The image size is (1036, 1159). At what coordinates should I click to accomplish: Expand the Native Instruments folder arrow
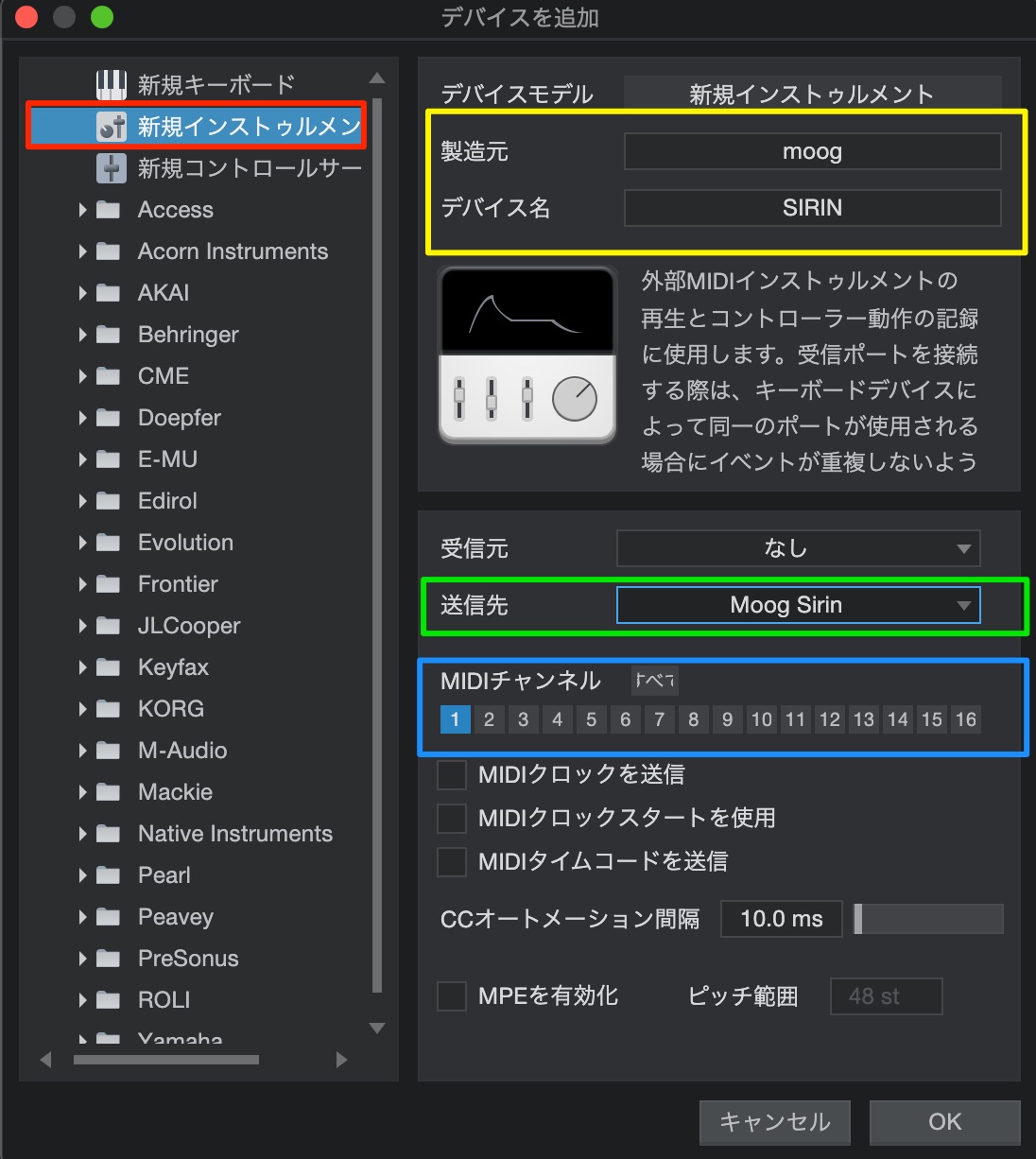point(83,834)
